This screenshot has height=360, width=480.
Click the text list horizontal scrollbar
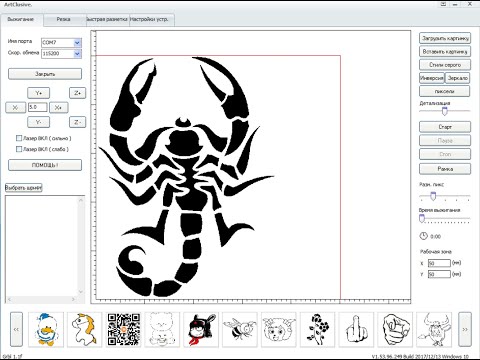click(41, 299)
